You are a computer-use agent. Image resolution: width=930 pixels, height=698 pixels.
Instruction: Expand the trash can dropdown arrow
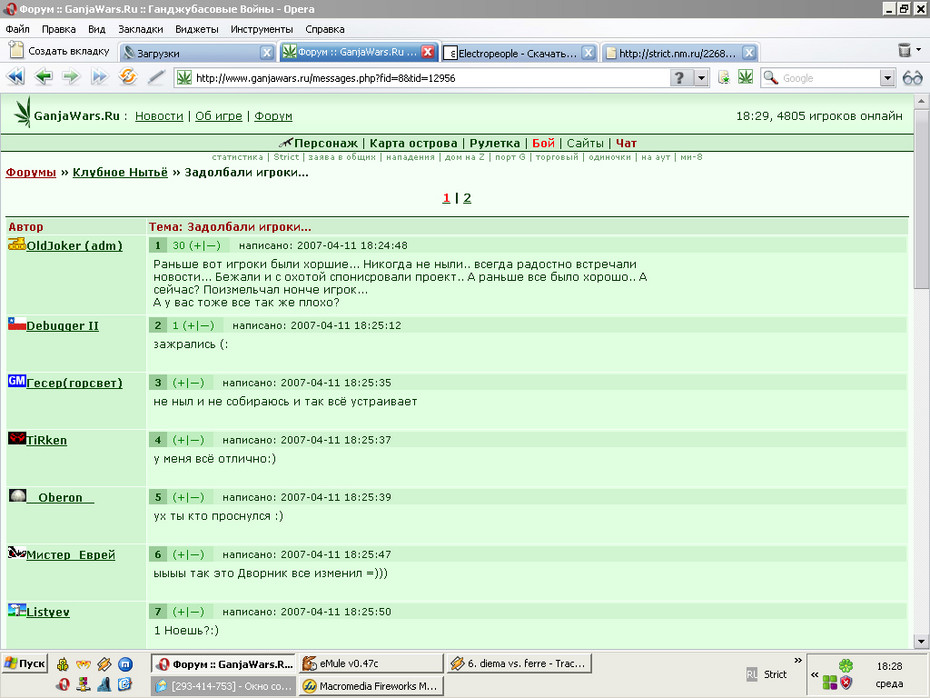point(919,50)
